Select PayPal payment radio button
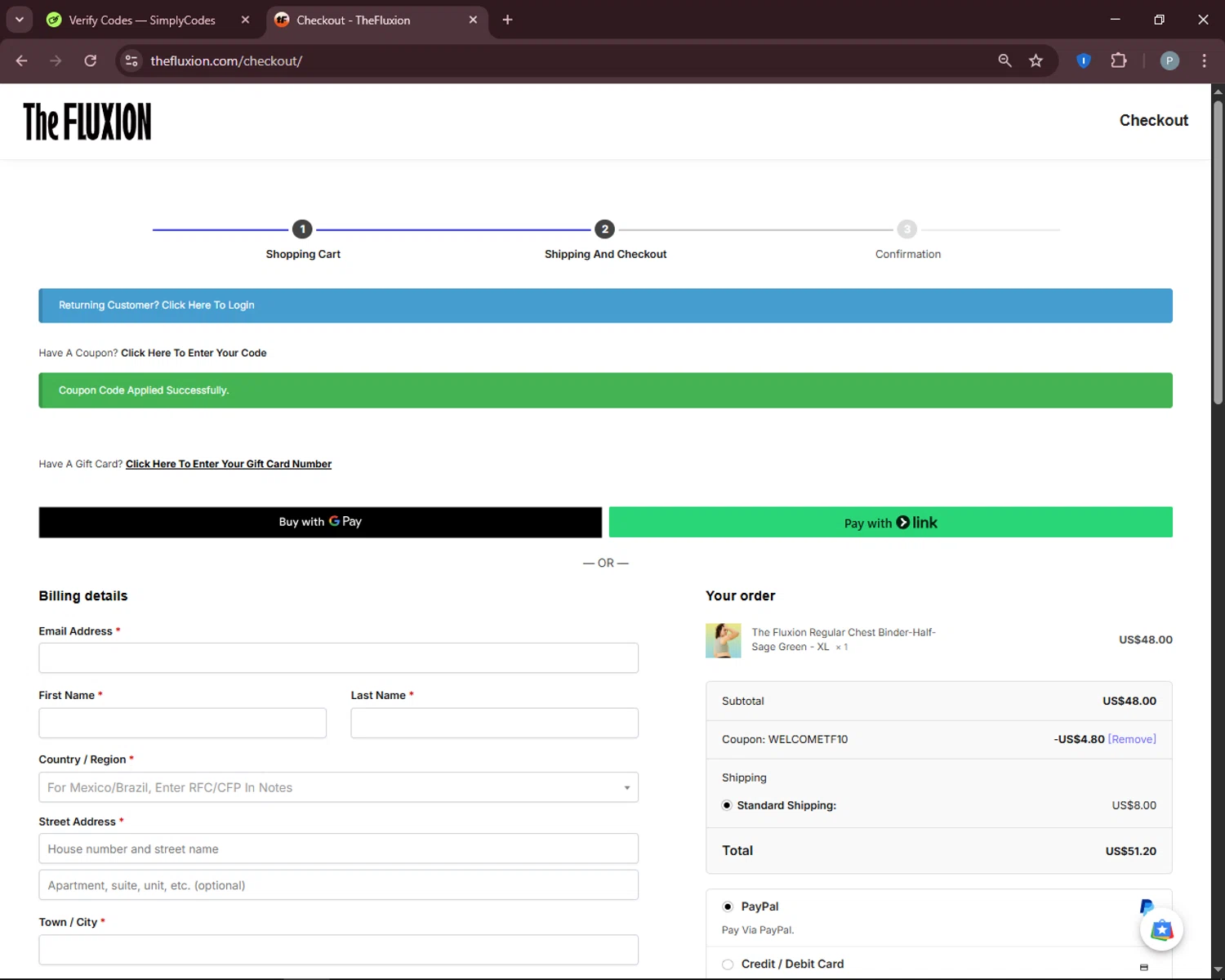This screenshot has height=980, width=1225. pyautogui.click(x=728, y=906)
